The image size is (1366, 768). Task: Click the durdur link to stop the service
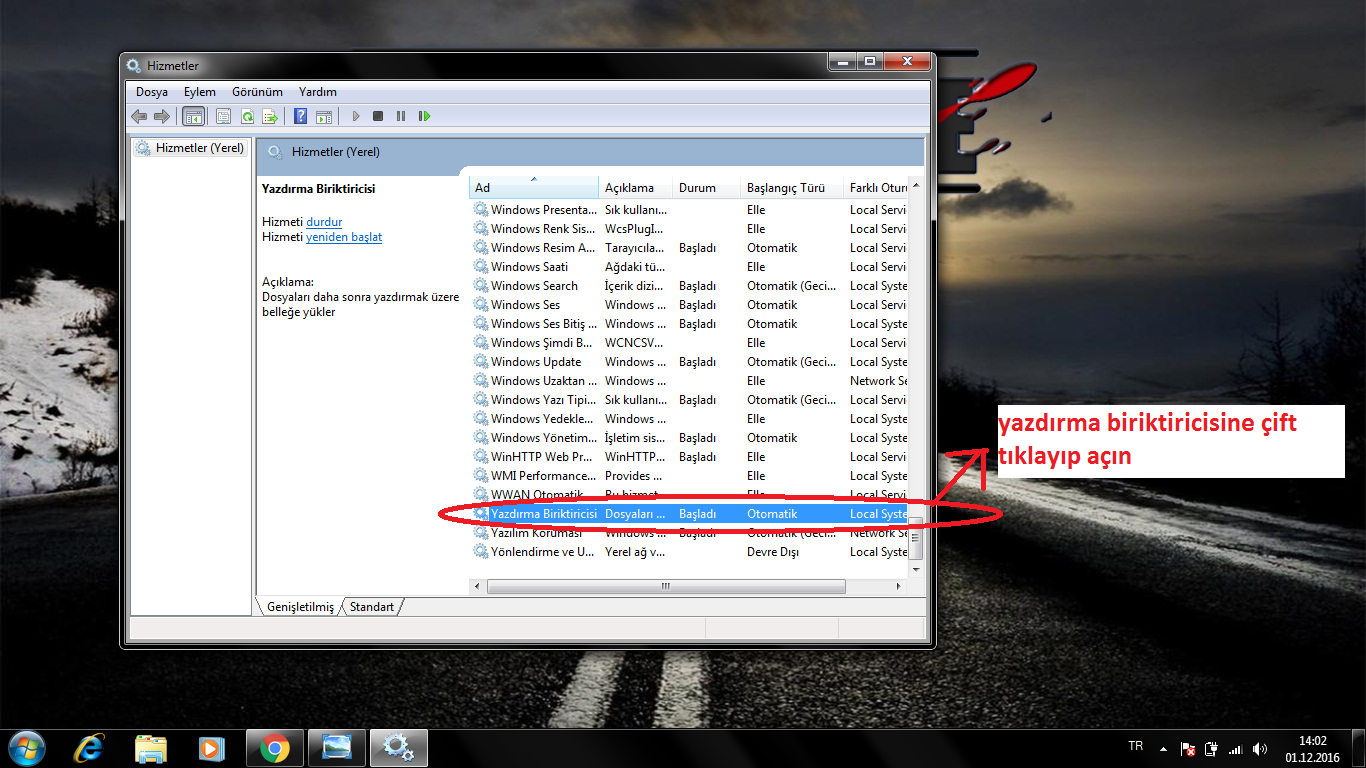click(x=324, y=222)
